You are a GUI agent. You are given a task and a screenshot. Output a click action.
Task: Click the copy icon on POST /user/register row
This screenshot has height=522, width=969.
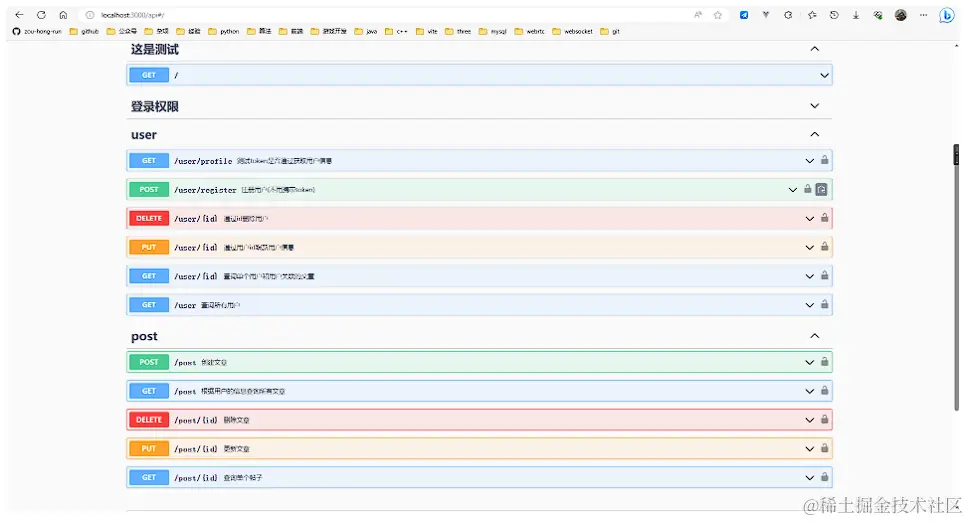click(821, 189)
